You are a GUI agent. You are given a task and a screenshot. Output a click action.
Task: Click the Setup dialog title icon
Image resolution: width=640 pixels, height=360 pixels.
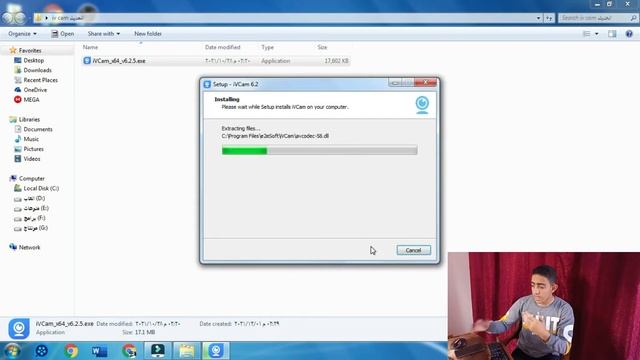coord(207,84)
